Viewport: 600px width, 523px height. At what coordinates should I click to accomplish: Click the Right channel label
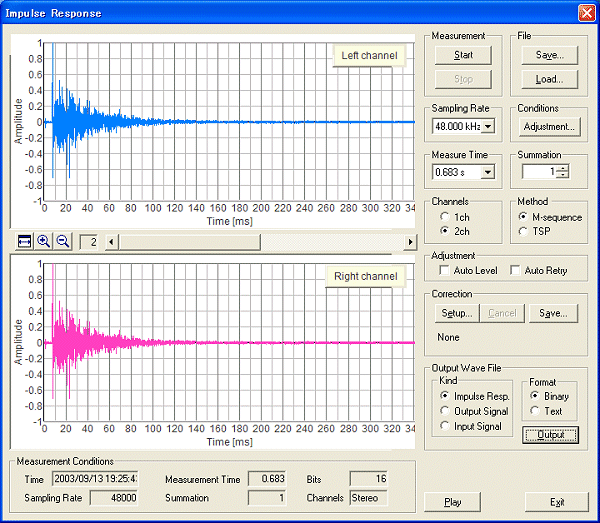(365, 277)
